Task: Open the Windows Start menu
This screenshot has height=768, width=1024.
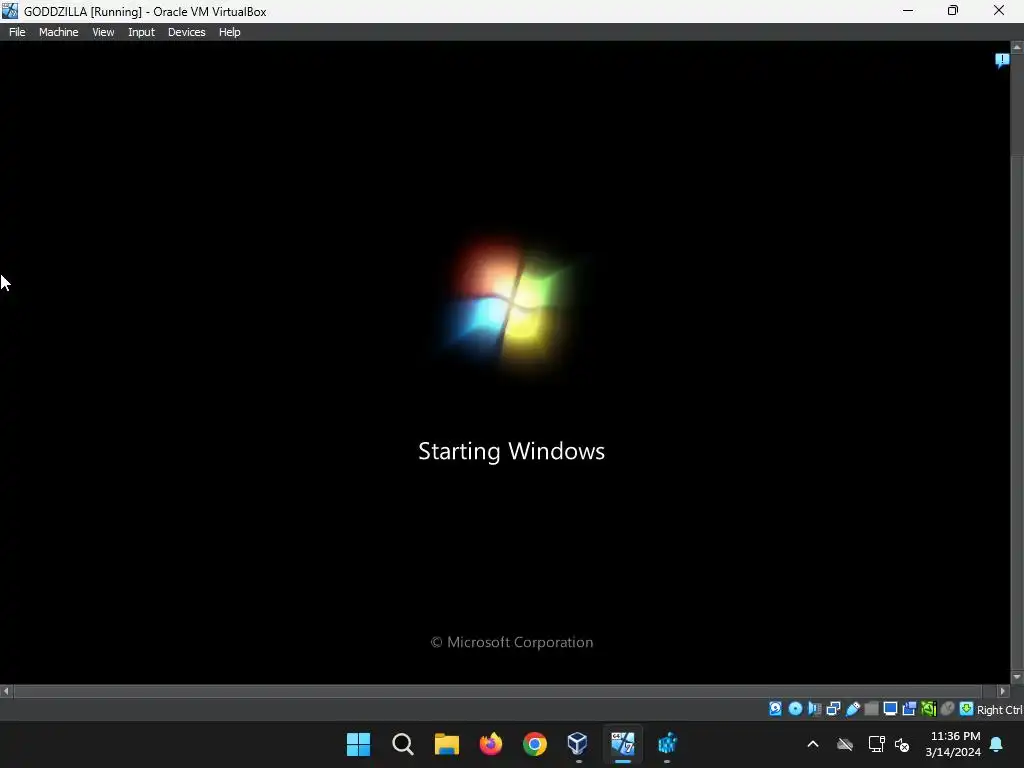Action: [358, 744]
